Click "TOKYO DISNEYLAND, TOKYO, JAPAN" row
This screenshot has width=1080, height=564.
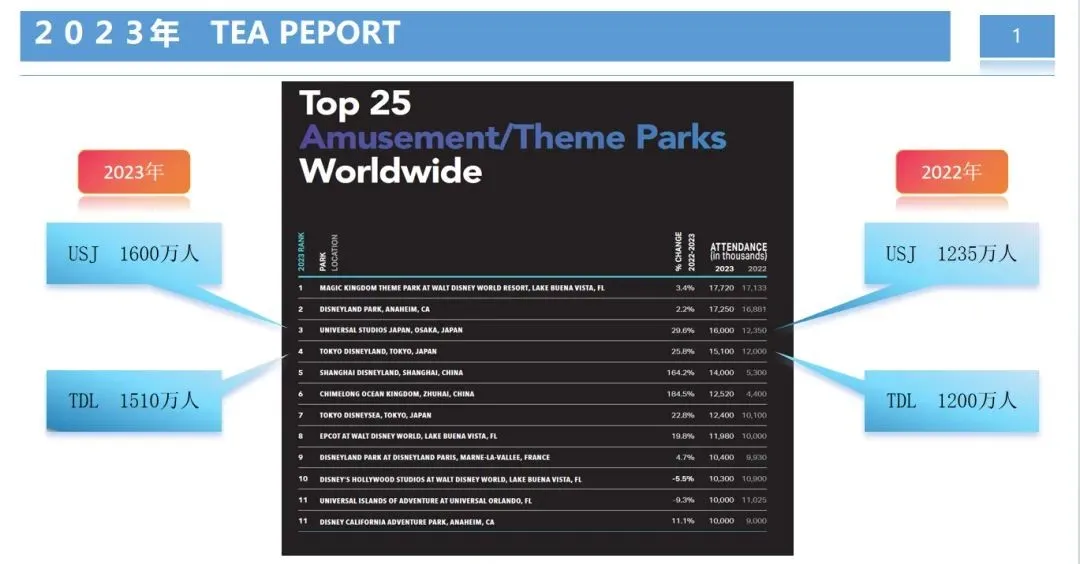(378, 351)
